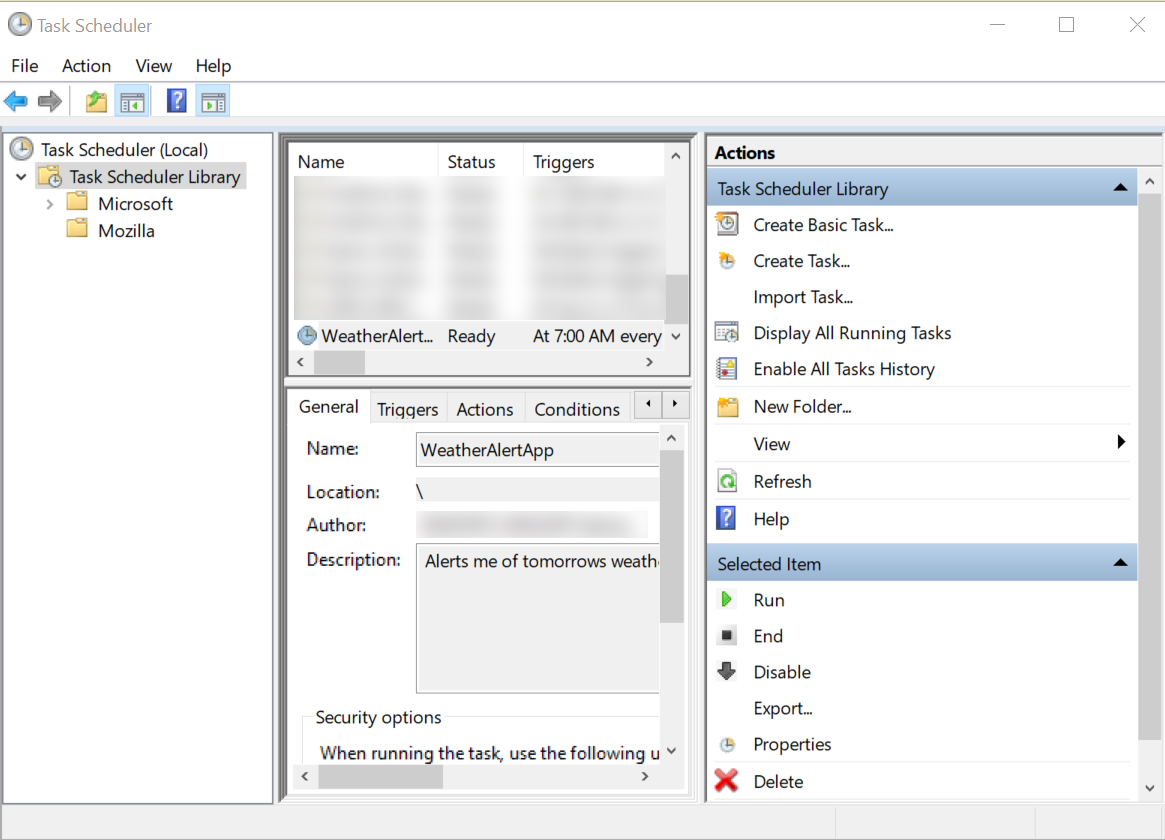This screenshot has height=840, width=1165.
Task: Open the View menu
Action: [x=154, y=66]
